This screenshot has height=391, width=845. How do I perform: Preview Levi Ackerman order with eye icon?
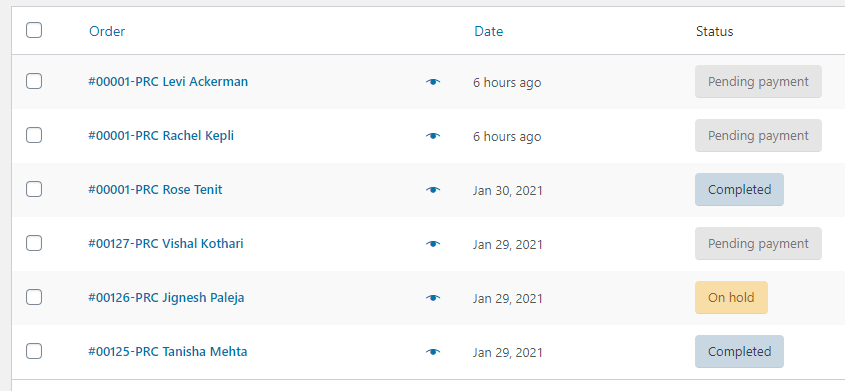point(433,82)
